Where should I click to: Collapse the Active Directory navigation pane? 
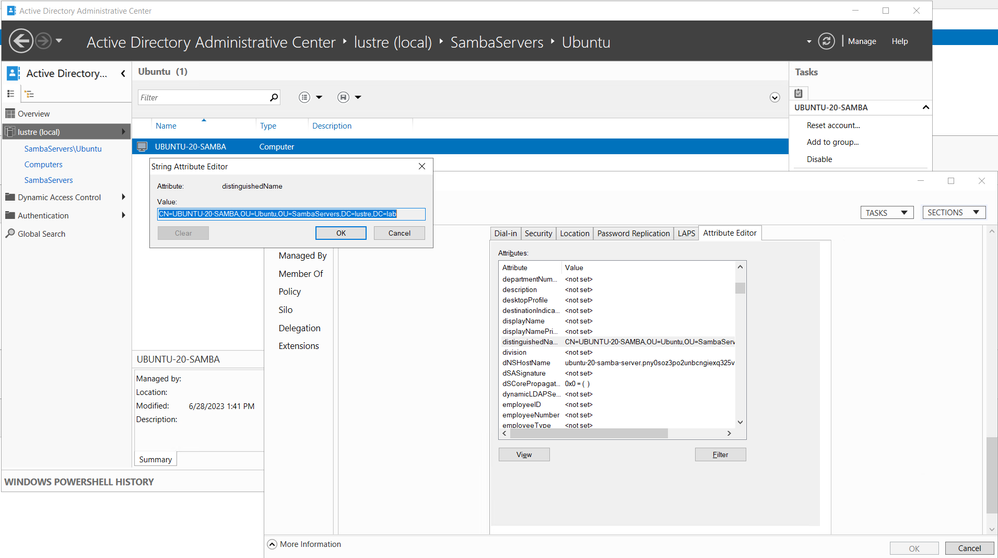click(x=123, y=73)
